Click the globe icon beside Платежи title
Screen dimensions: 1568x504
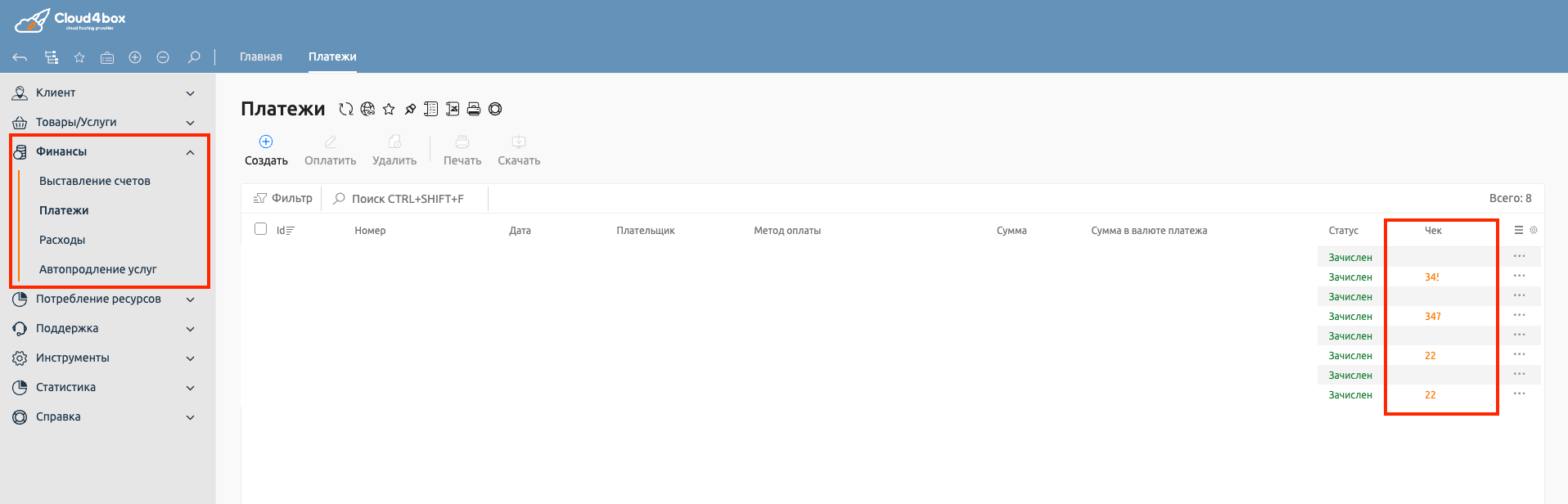tap(367, 109)
